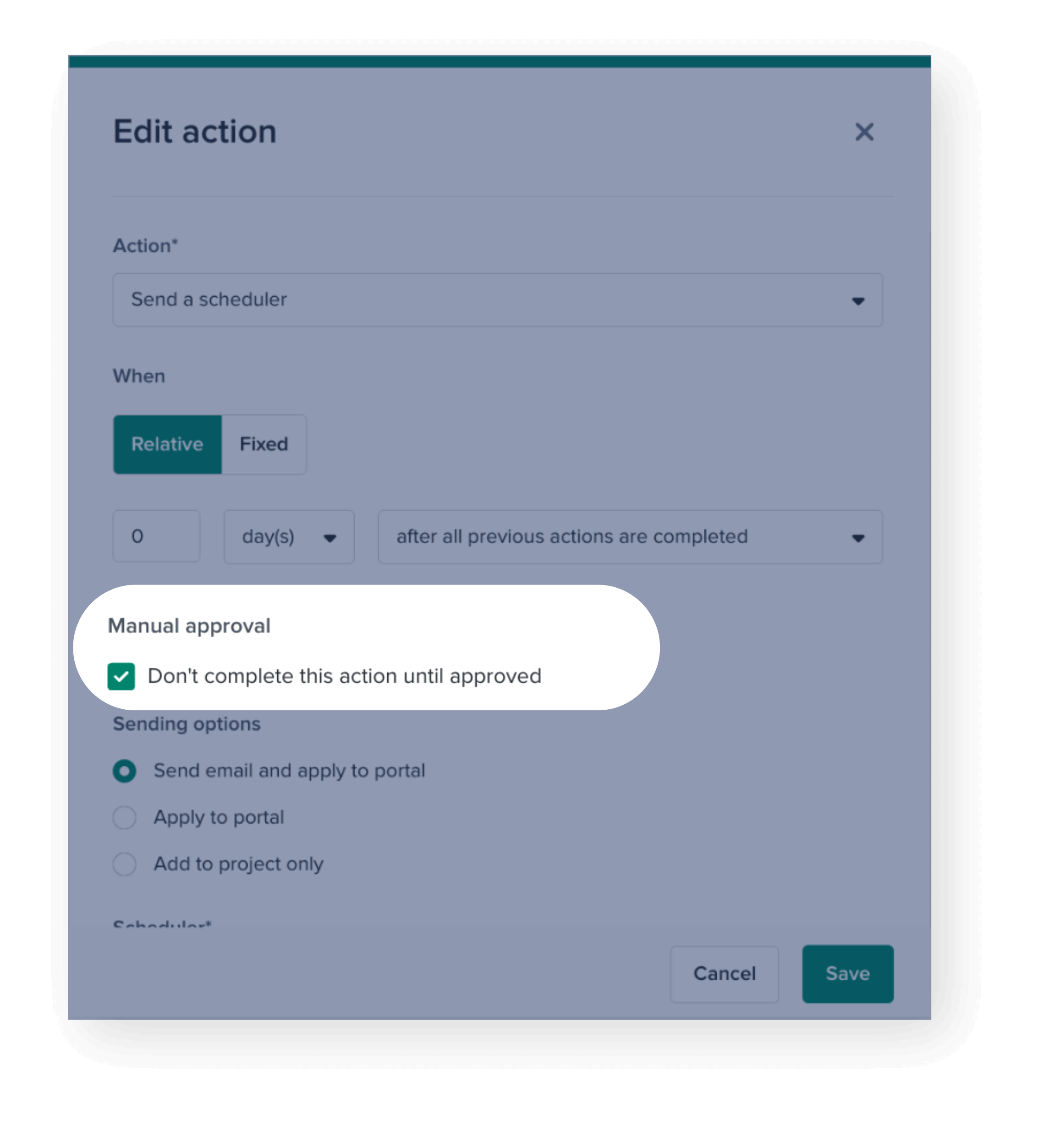Switch to the Fixed timing tab
This screenshot has width=1038, height=1148.
(264, 444)
